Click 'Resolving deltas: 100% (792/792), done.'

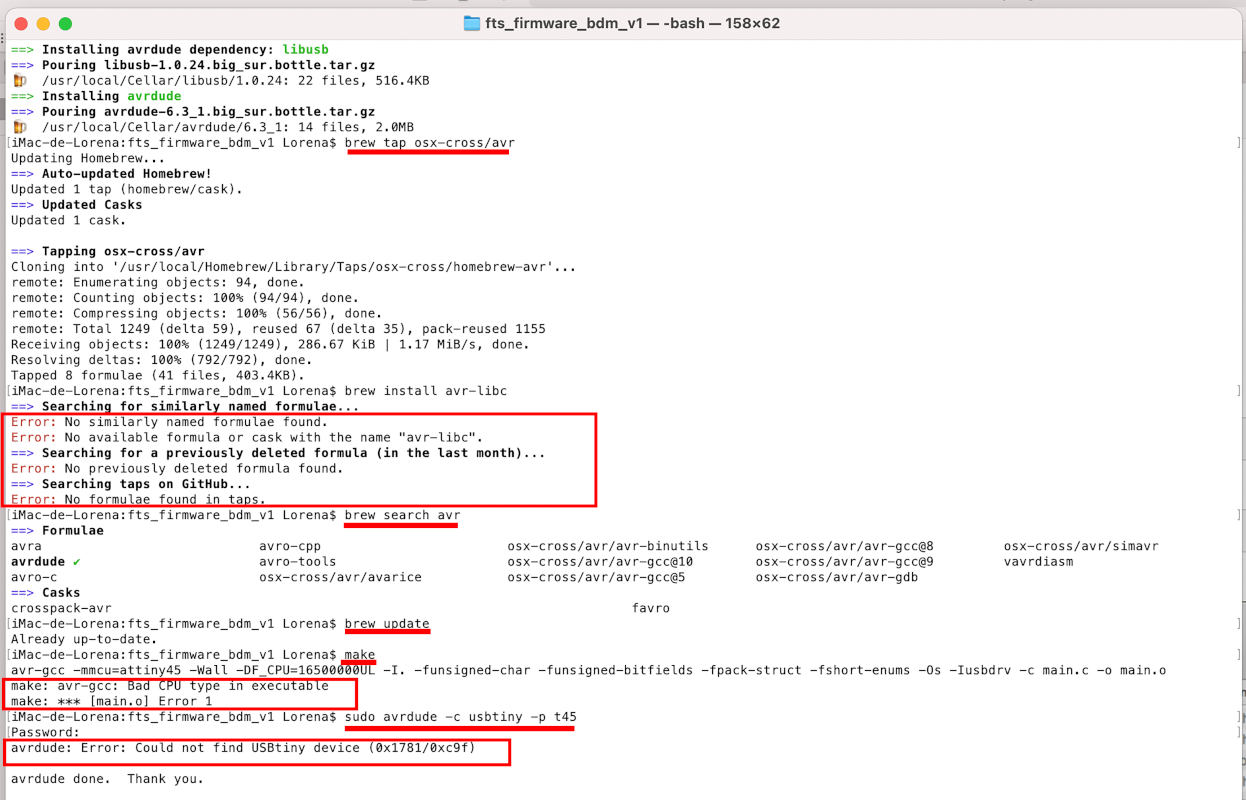[162, 360]
